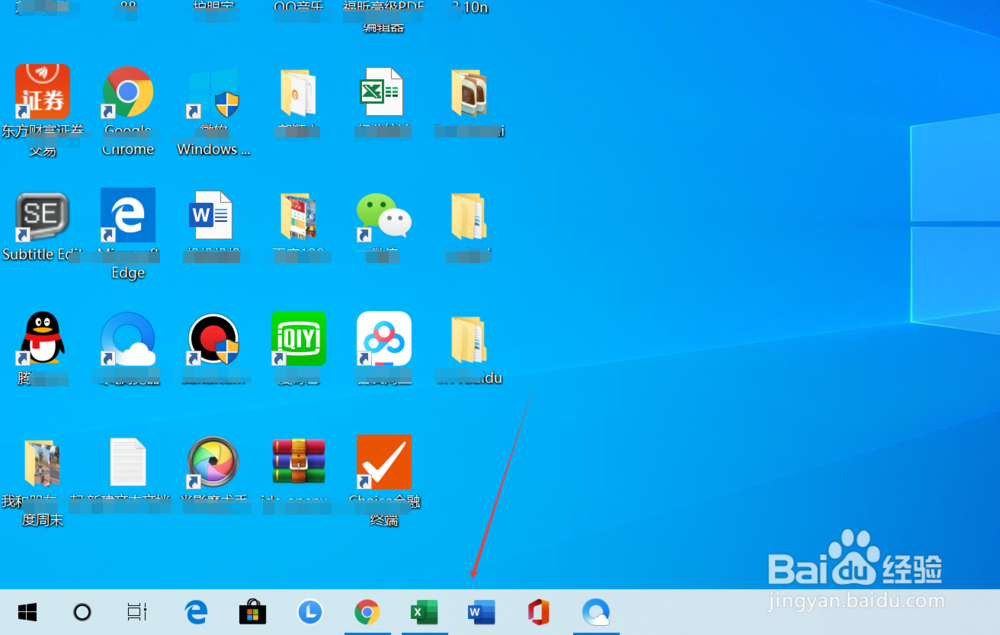This screenshot has width=1000, height=635.
Task: Open the blue clock app in taskbar
Action: 310,612
